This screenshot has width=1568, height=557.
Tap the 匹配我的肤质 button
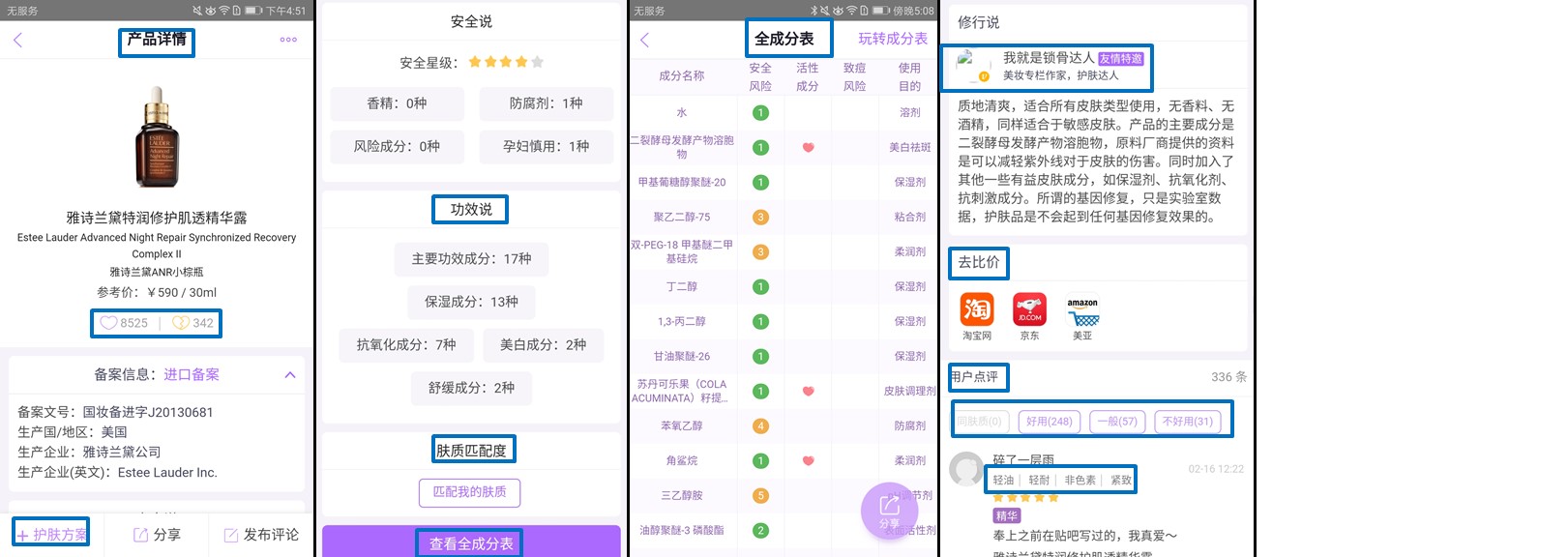coord(470,492)
